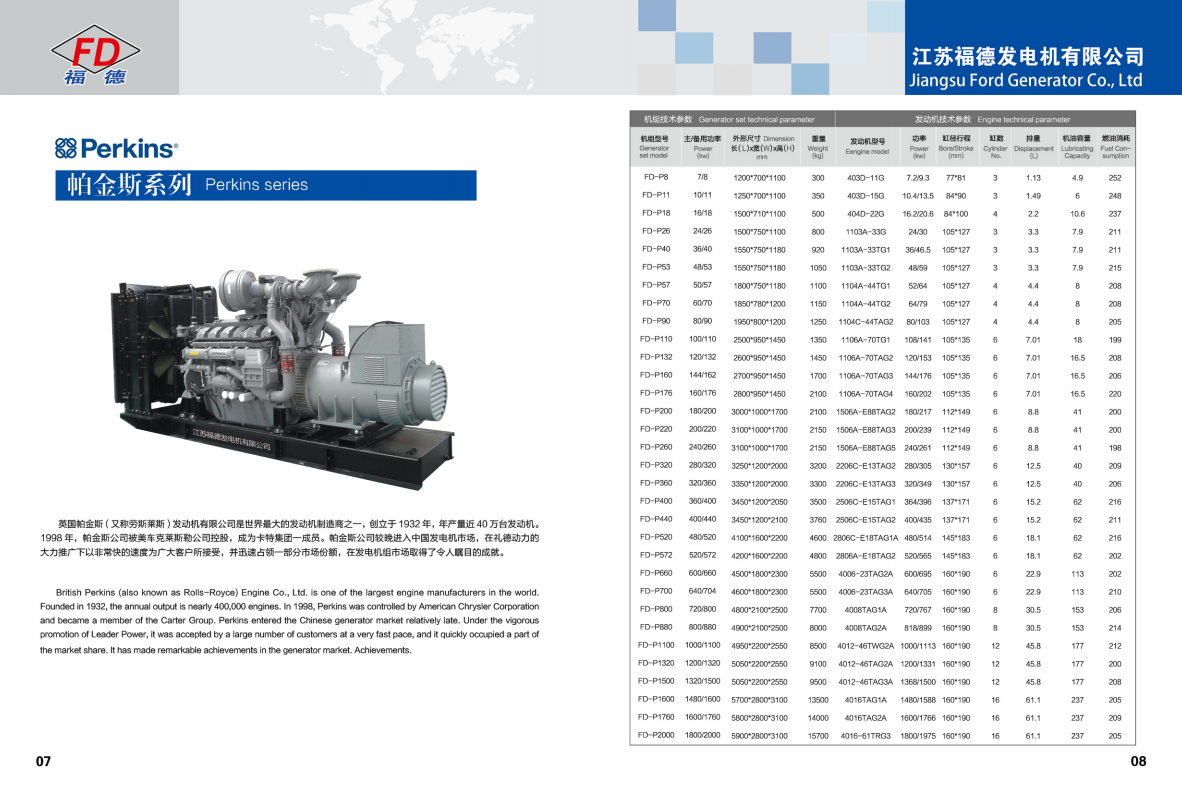Click the FD-P18 model cell

pos(656,213)
